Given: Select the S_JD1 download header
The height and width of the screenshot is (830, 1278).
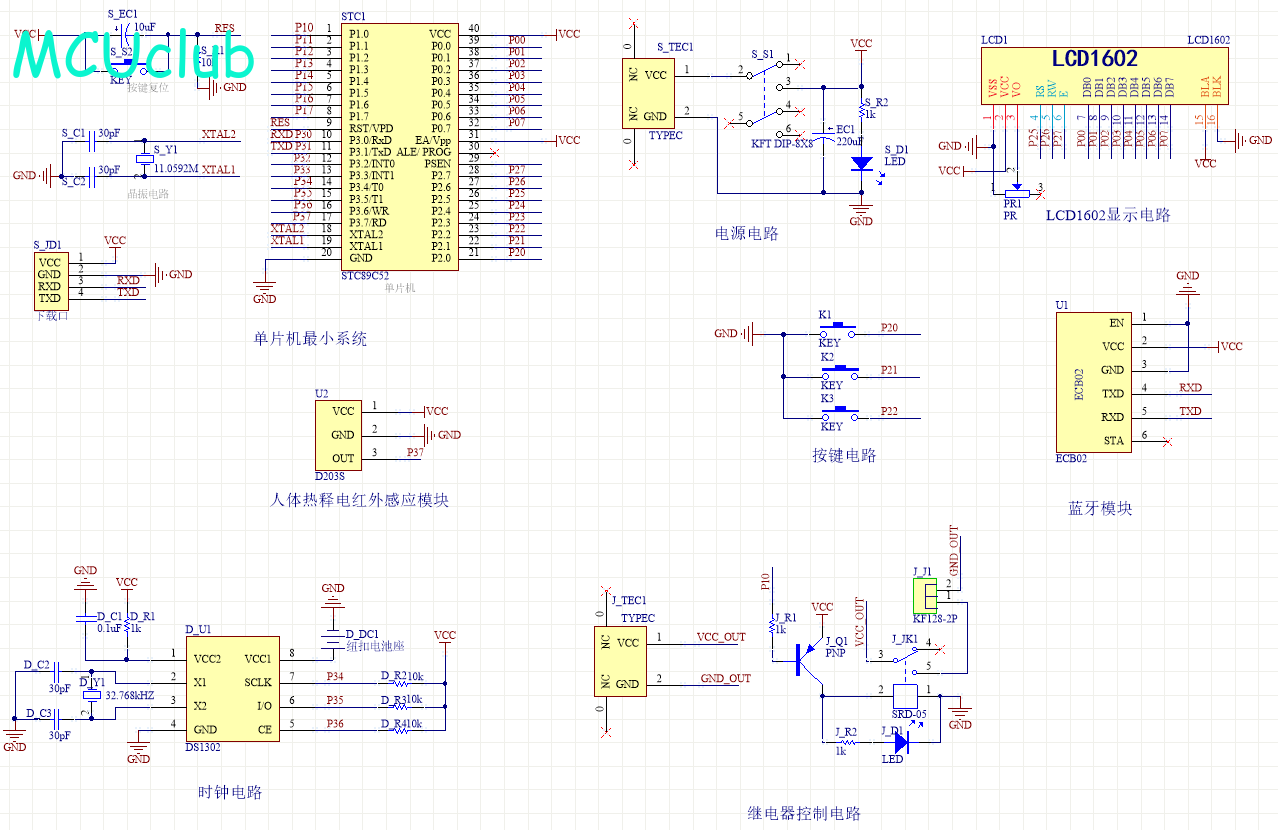Looking at the screenshot, I should point(49,280).
